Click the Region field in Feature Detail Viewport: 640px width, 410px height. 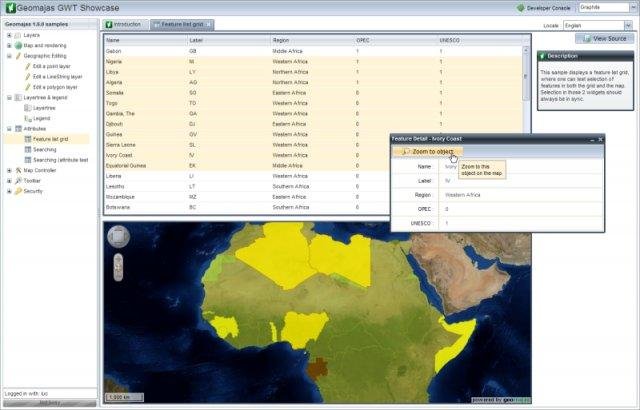[x=520, y=195]
